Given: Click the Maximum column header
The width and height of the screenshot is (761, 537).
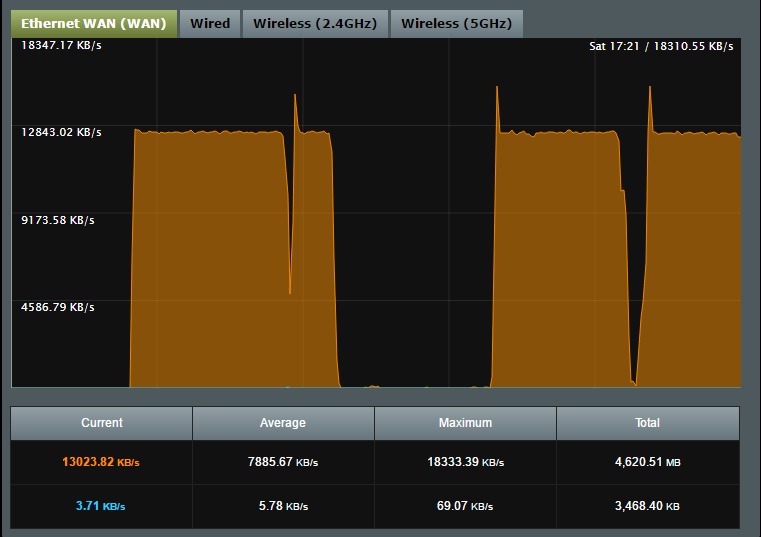Looking at the screenshot, I should tap(465, 423).
